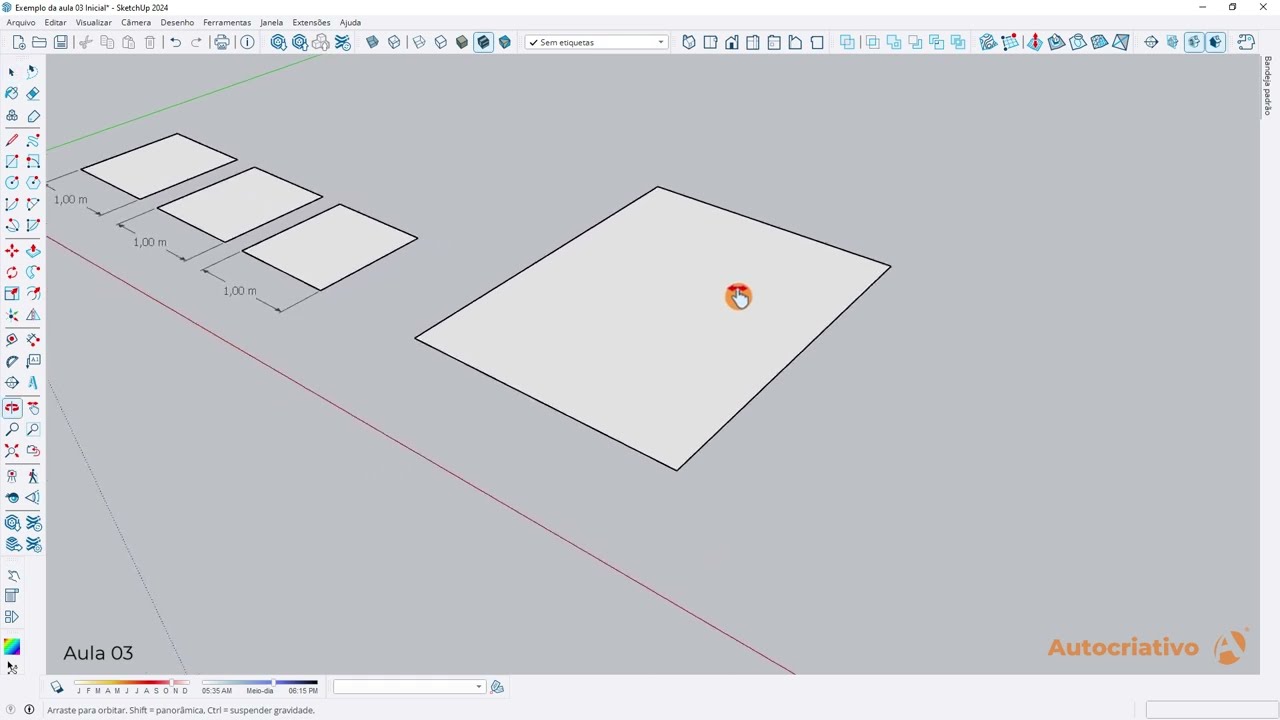Click the measurements input box
Viewport: 1280px width, 720px height.
1210,710
